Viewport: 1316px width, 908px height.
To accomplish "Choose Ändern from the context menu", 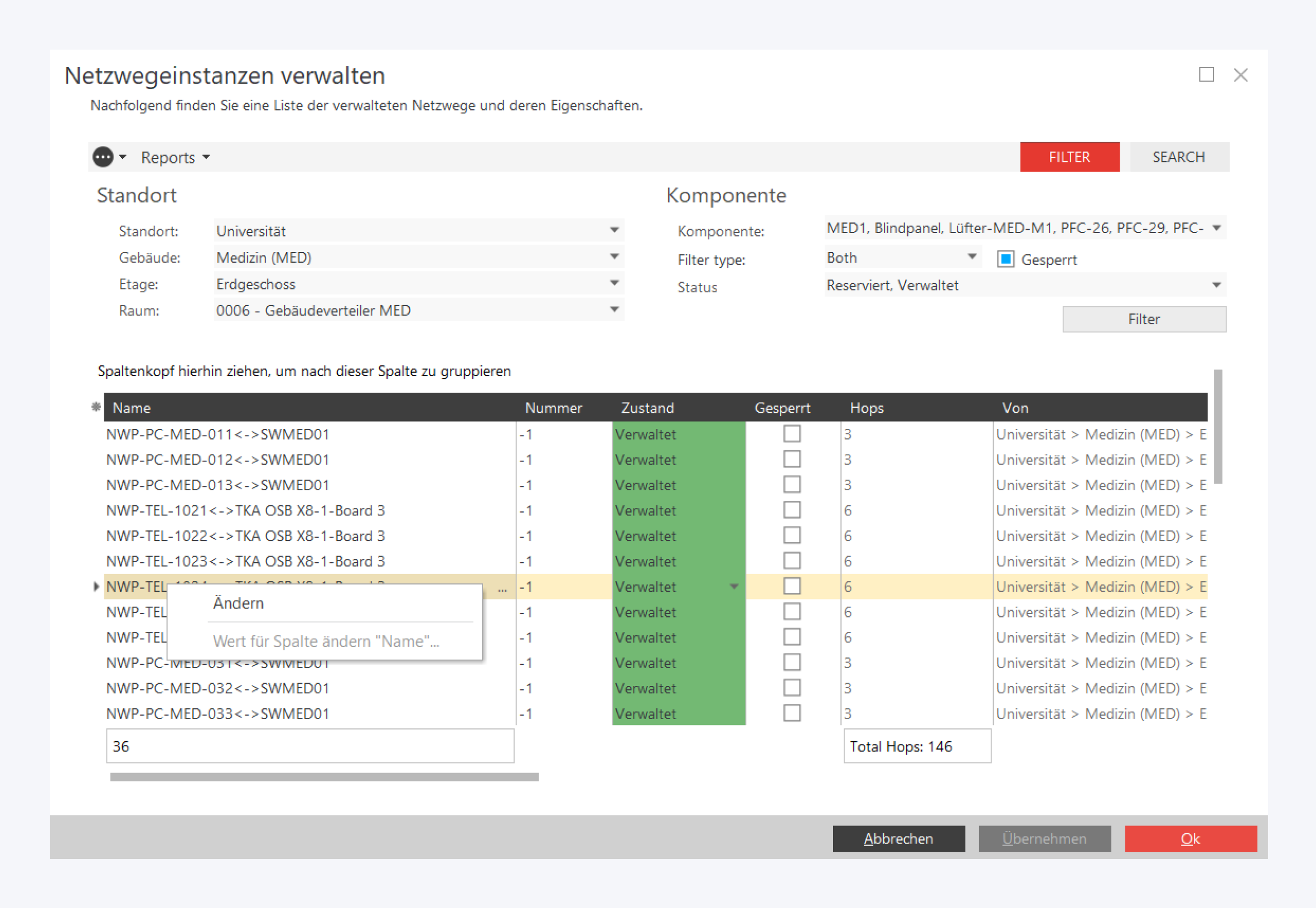I will click(x=238, y=603).
